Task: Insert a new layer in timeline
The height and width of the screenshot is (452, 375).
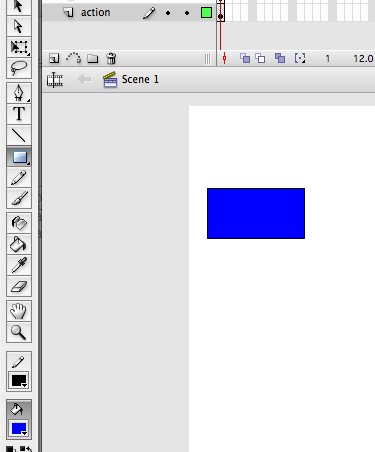Action: click(54, 59)
